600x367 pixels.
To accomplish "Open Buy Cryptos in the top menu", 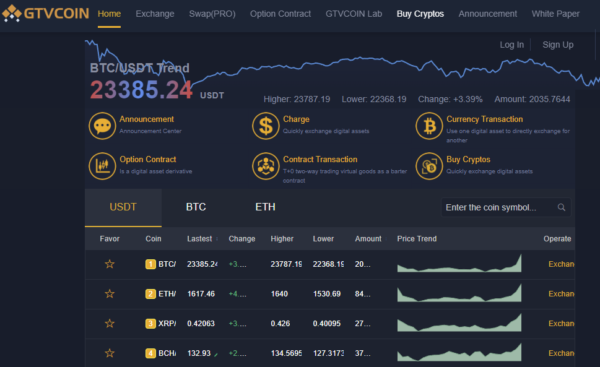I will [x=420, y=14].
